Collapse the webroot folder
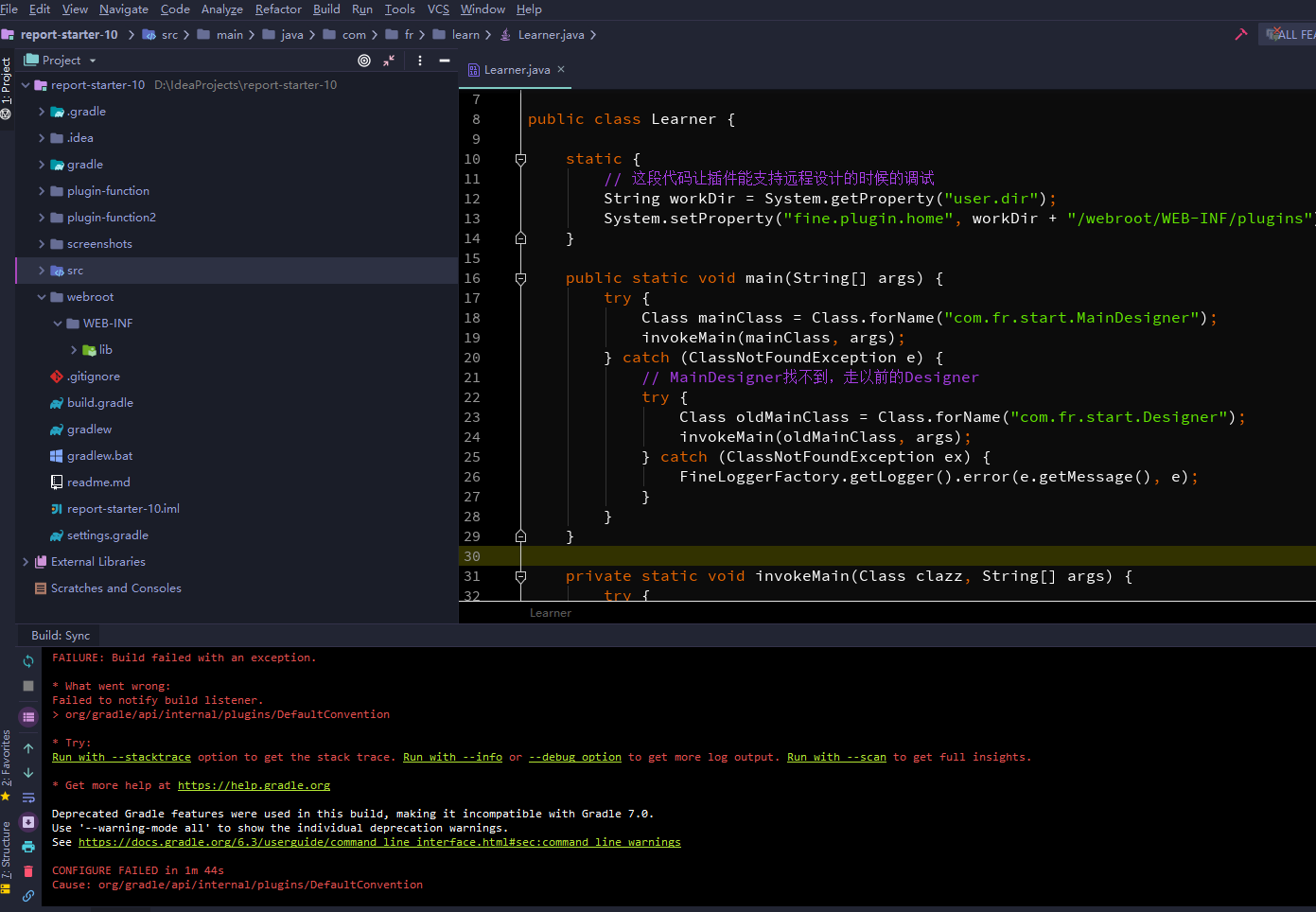 [x=42, y=297]
